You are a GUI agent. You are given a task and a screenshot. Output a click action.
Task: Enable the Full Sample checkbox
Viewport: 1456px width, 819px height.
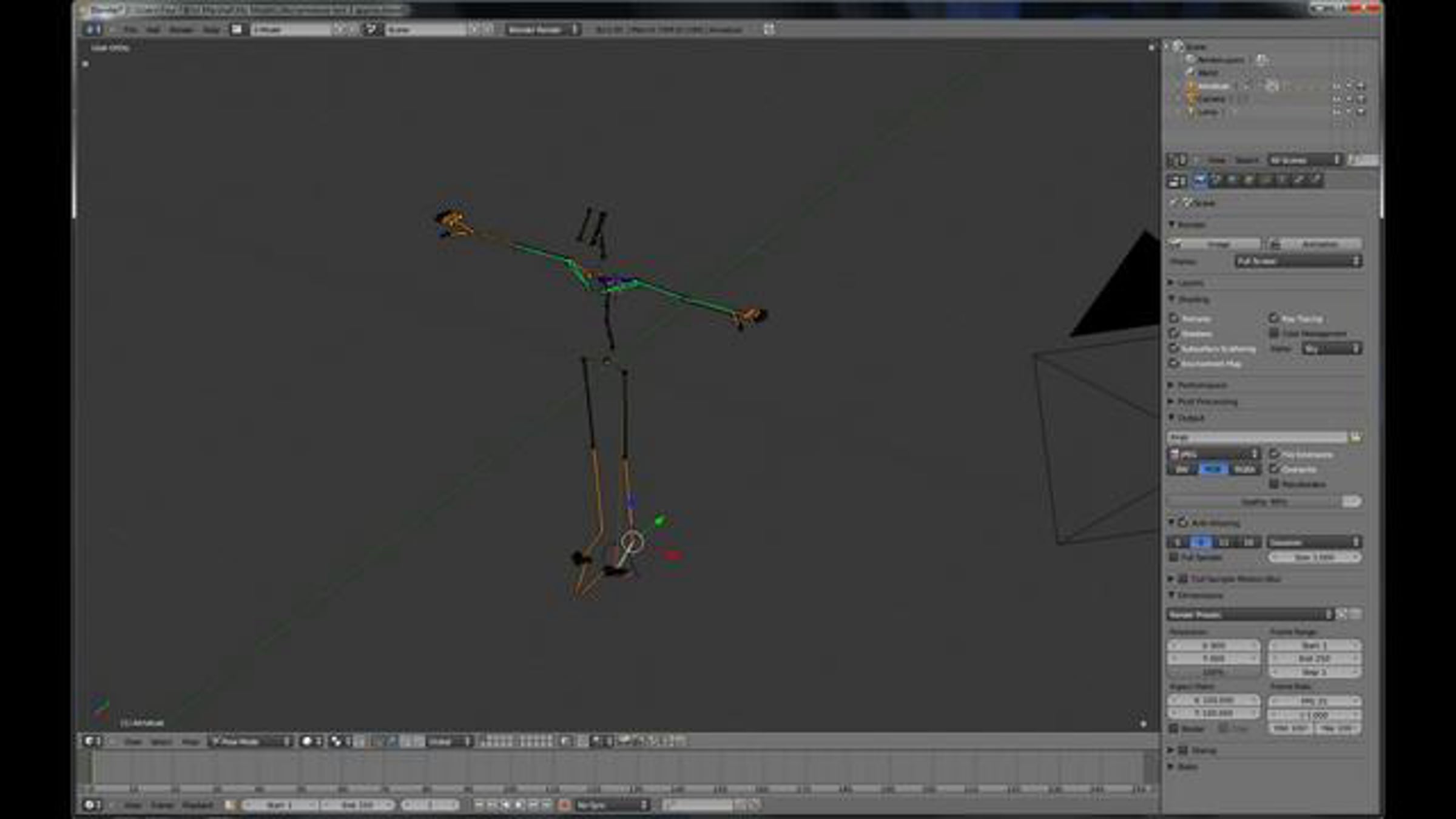tap(1175, 557)
